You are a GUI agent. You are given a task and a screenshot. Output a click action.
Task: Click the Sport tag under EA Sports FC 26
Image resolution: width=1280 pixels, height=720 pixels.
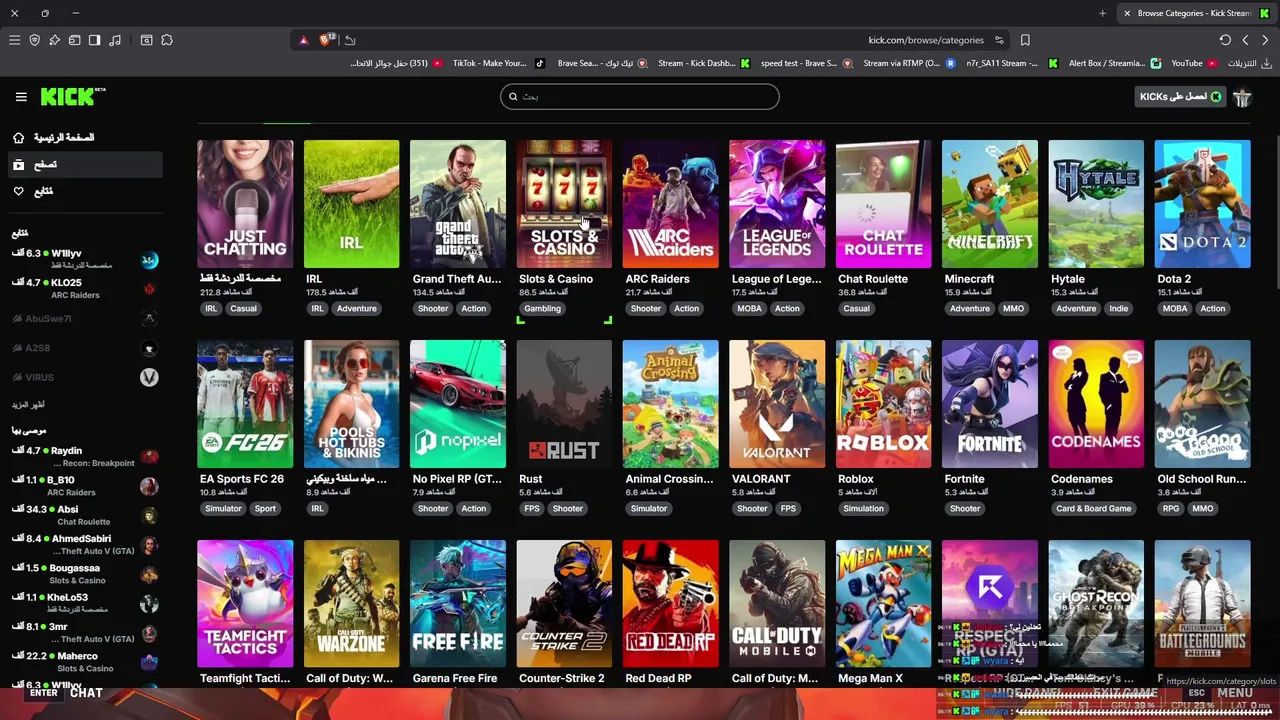(265, 509)
